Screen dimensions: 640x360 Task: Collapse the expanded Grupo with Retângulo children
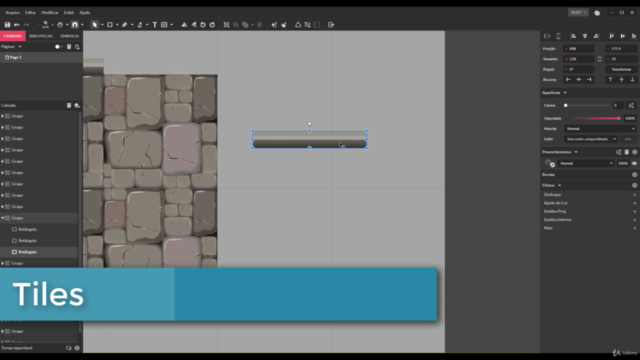coord(3,218)
